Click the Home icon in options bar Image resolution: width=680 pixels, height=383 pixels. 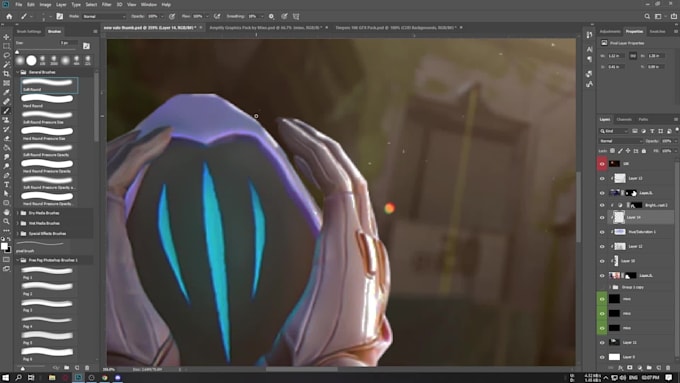click(9, 16)
